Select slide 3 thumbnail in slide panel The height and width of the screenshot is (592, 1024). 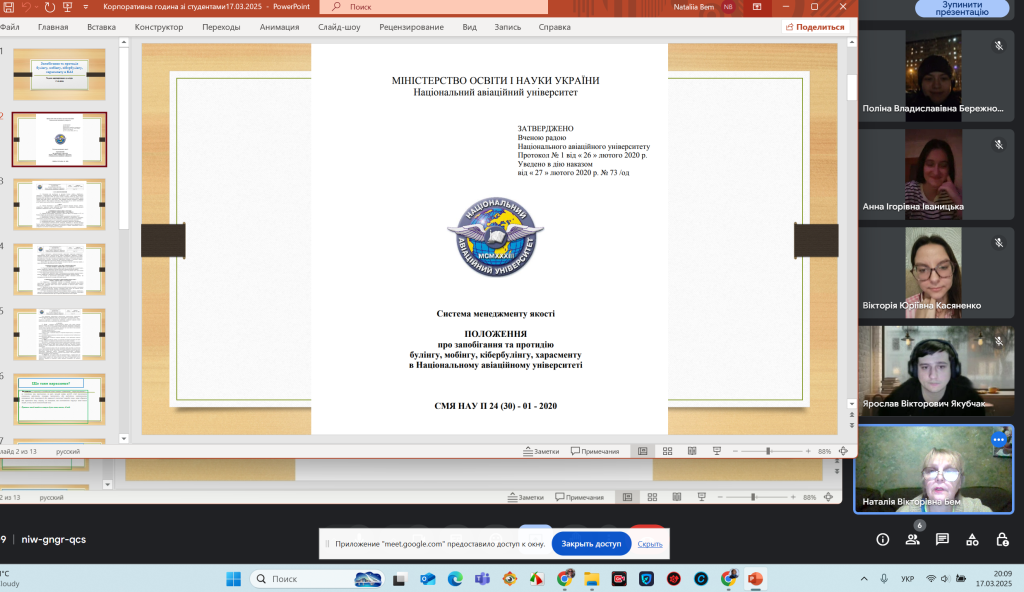(x=59, y=204)
